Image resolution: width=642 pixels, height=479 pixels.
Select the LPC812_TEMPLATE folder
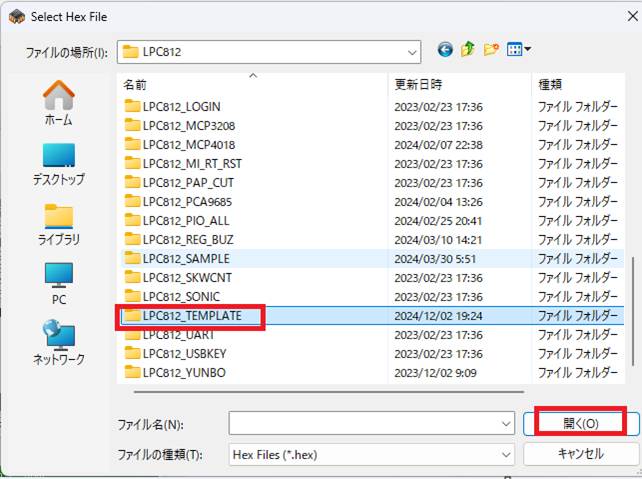pos(192,316)
